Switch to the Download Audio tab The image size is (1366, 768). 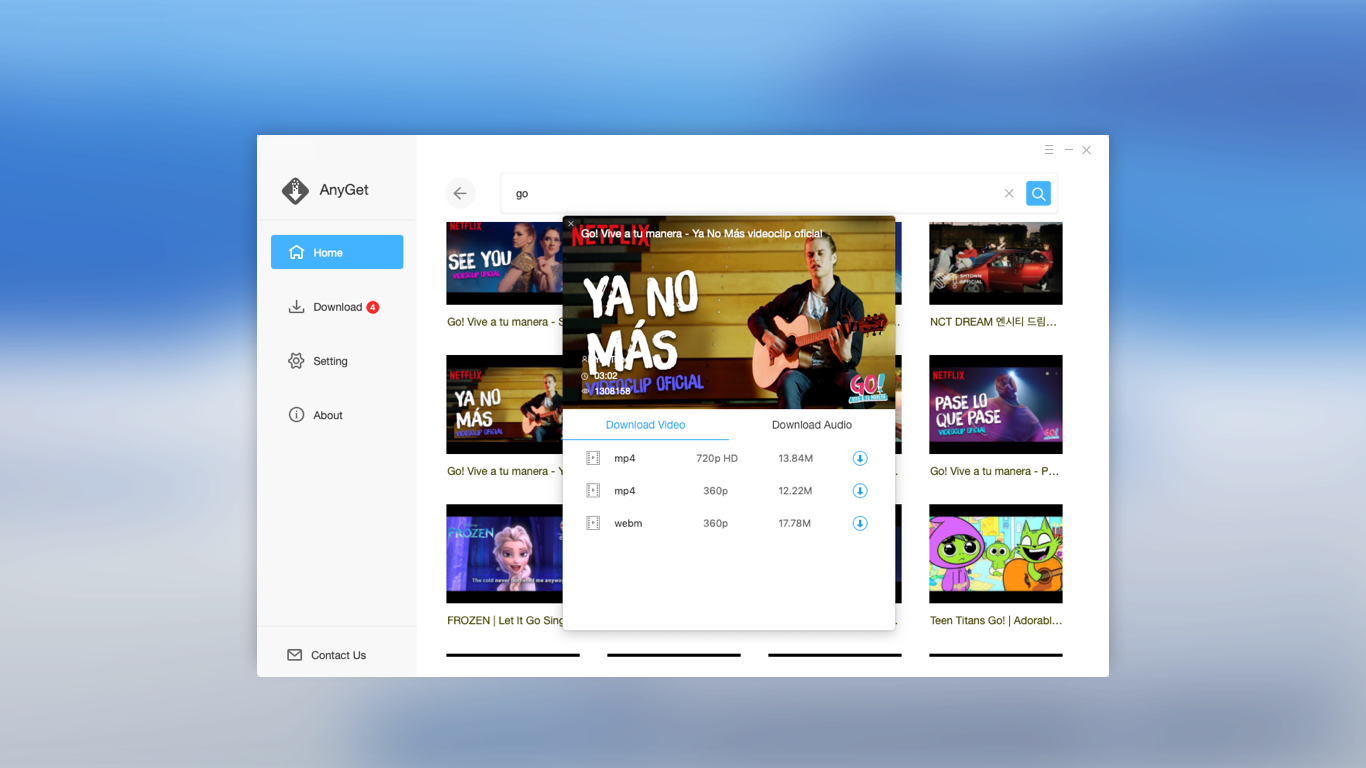812,425
